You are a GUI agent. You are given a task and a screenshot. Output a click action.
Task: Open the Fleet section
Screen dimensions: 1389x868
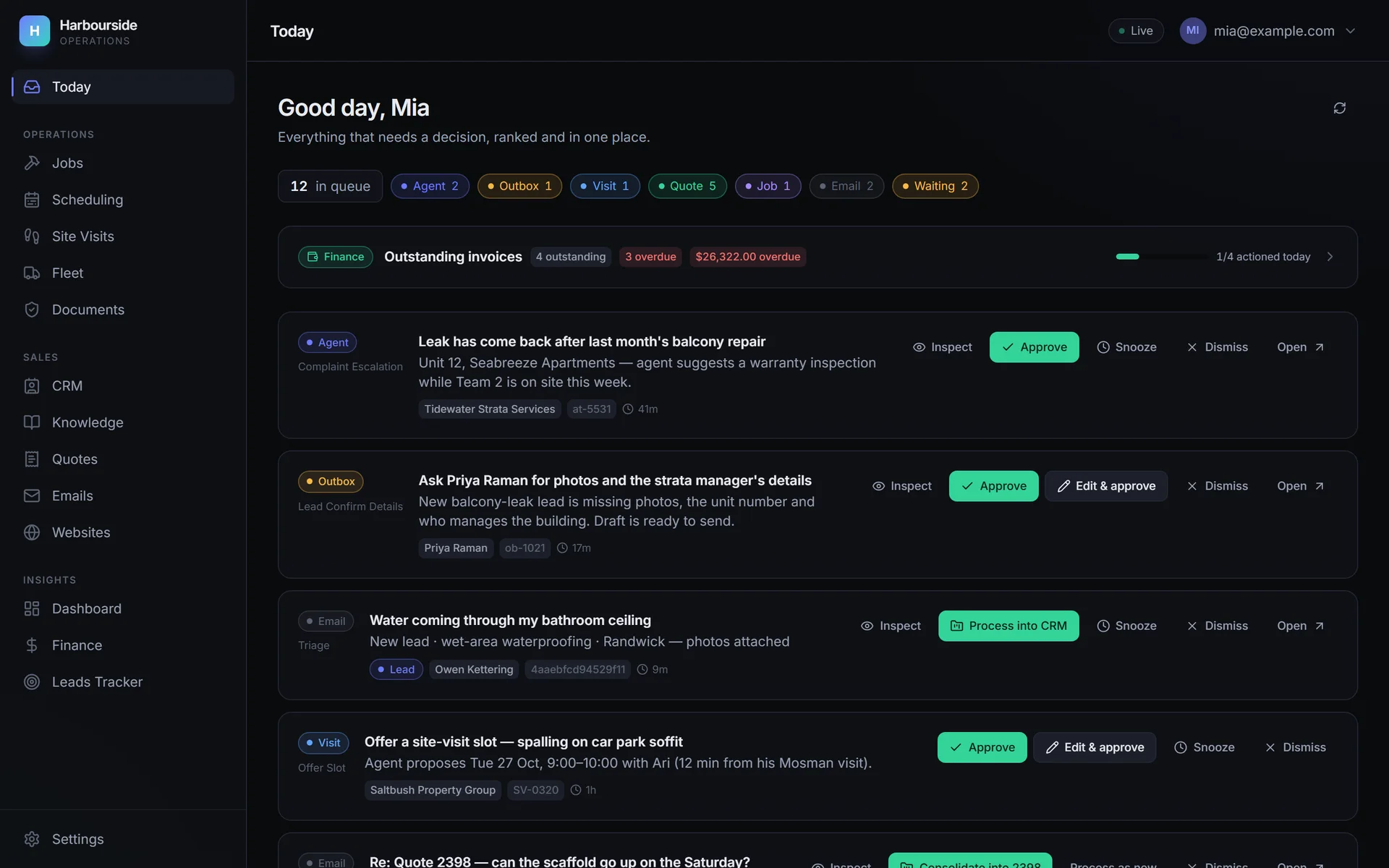123,273
